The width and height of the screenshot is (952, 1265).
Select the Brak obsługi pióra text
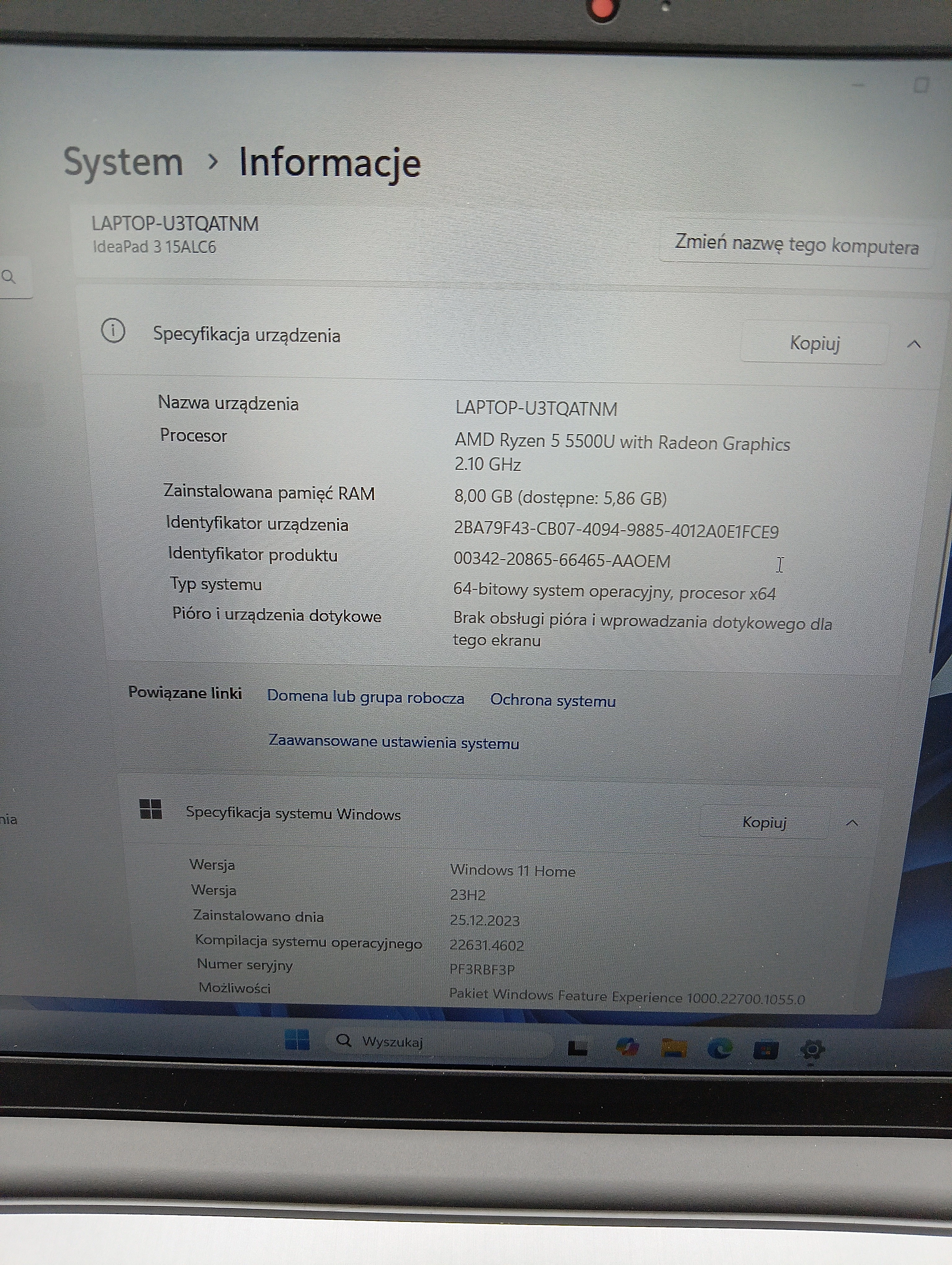(642, 629)
